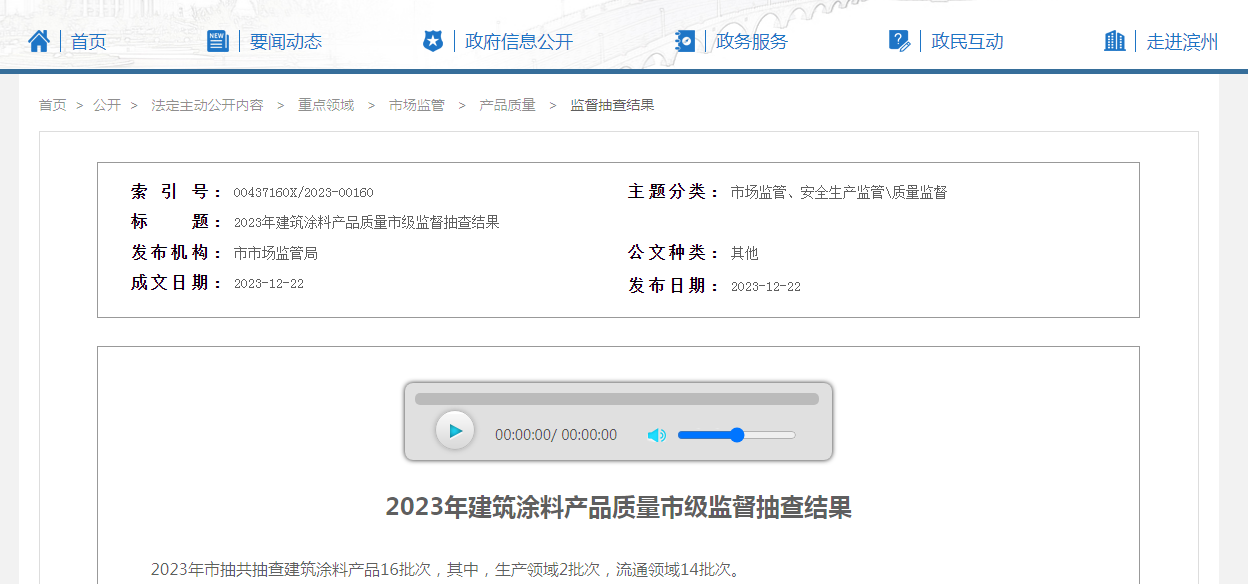Go to 政务服务 section

(752, 42)
